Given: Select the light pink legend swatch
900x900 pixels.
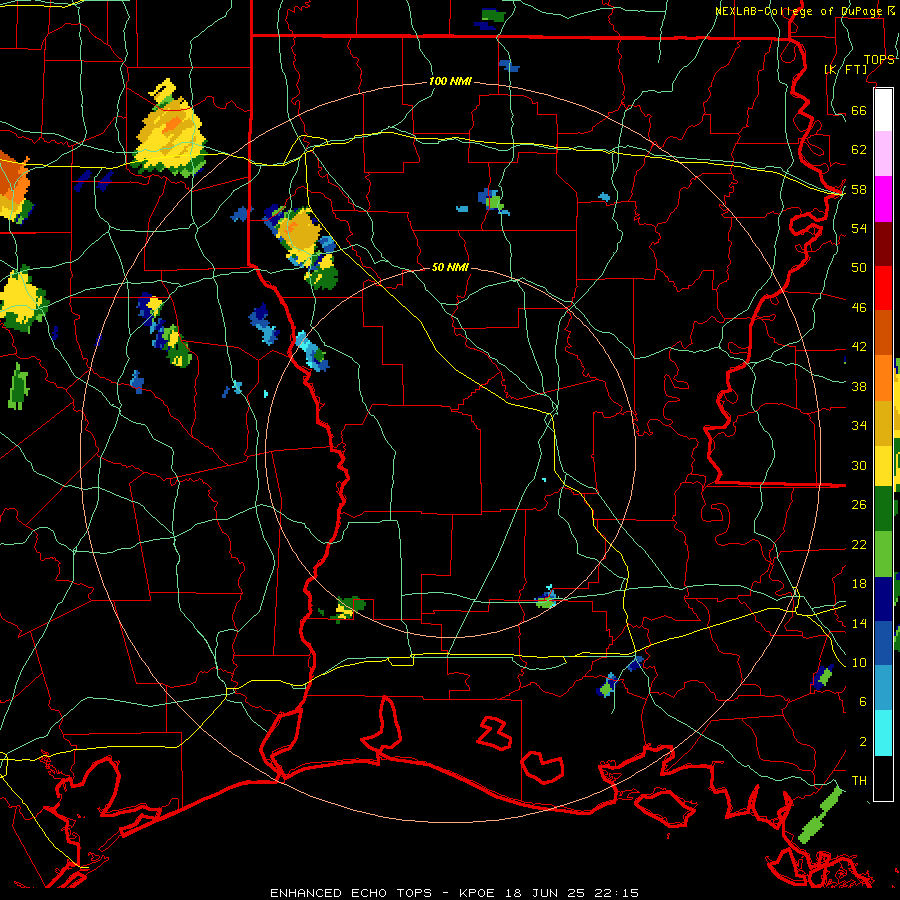Looking at the screenshot, I should pyautogui.click(x=883, y=154).
